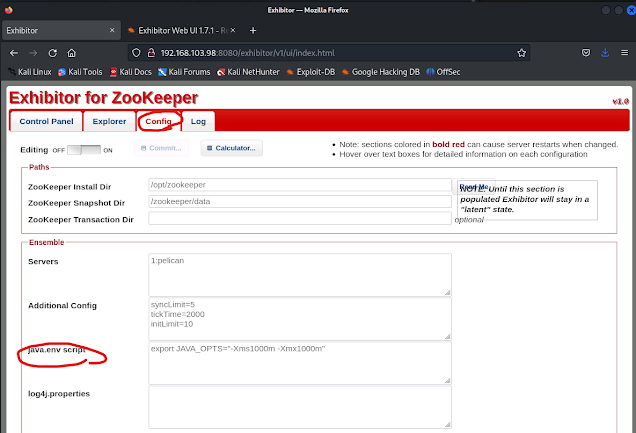Click the "Exhibitor for ZooKeeper" heading
This screenshot has width=636, height=433.
pos(103,98)
